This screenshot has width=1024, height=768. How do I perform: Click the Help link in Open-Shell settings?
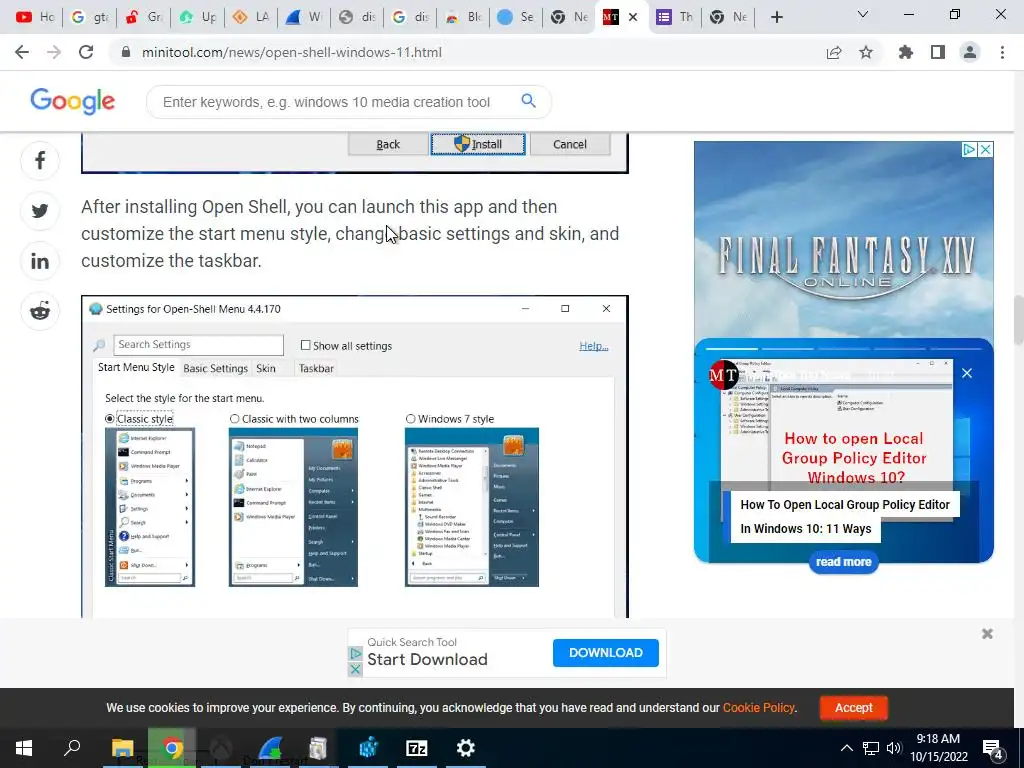pyautogui.click(x=594, y=345)
